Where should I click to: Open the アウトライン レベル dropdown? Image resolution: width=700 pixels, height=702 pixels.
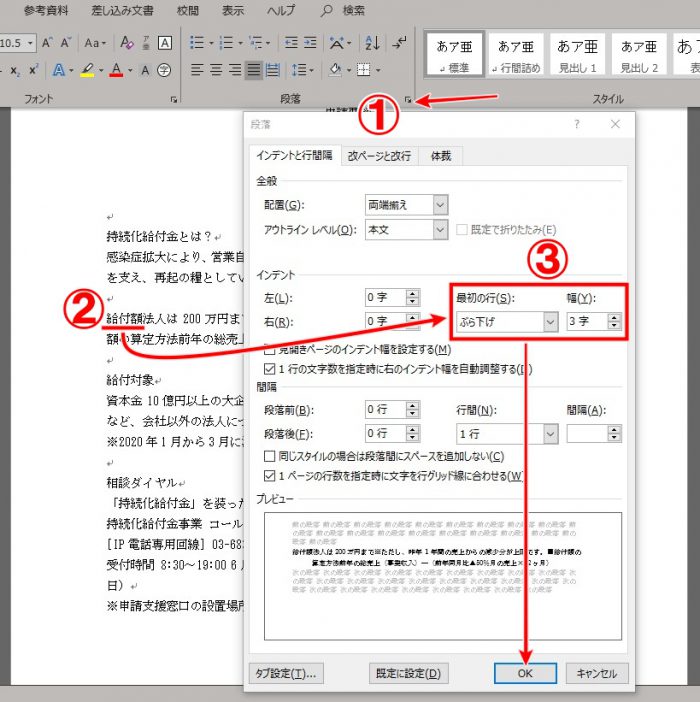440,230
